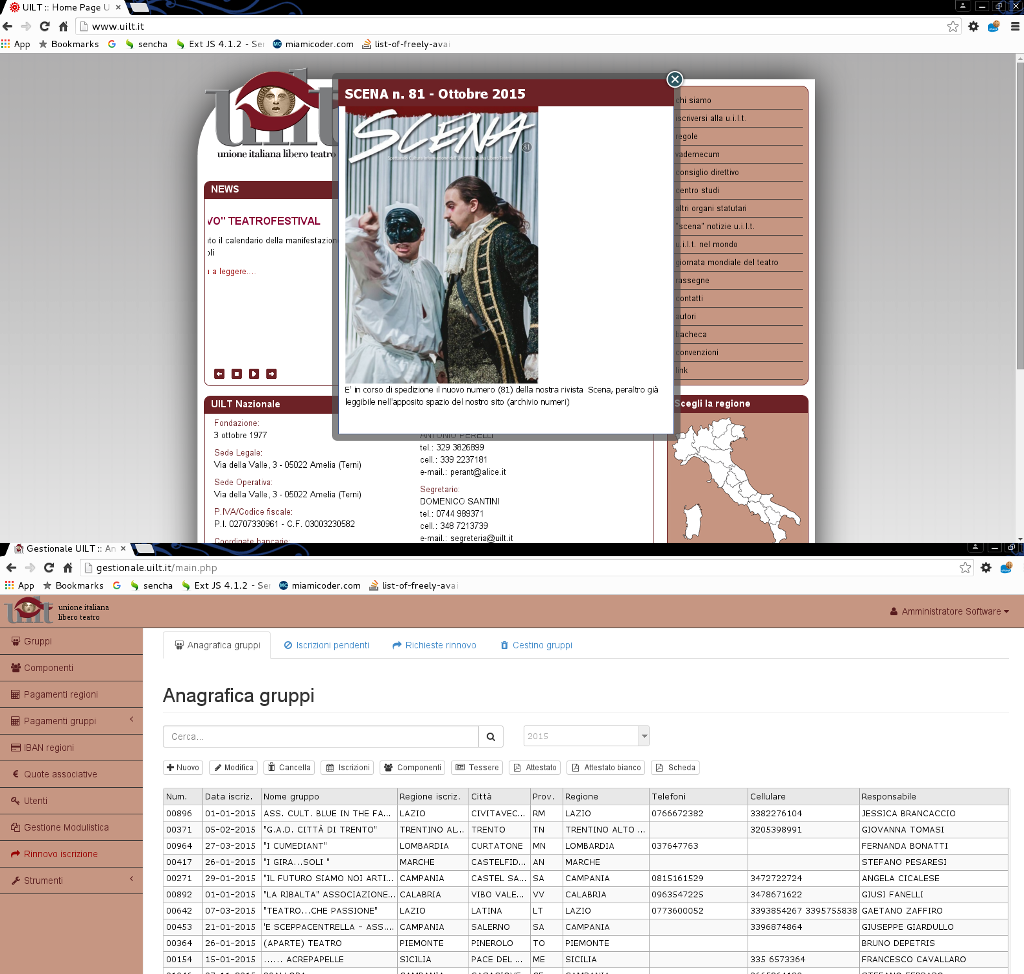Open the settings gear extension in top browser
The image size is (1024, 974).
pos(974,26)
